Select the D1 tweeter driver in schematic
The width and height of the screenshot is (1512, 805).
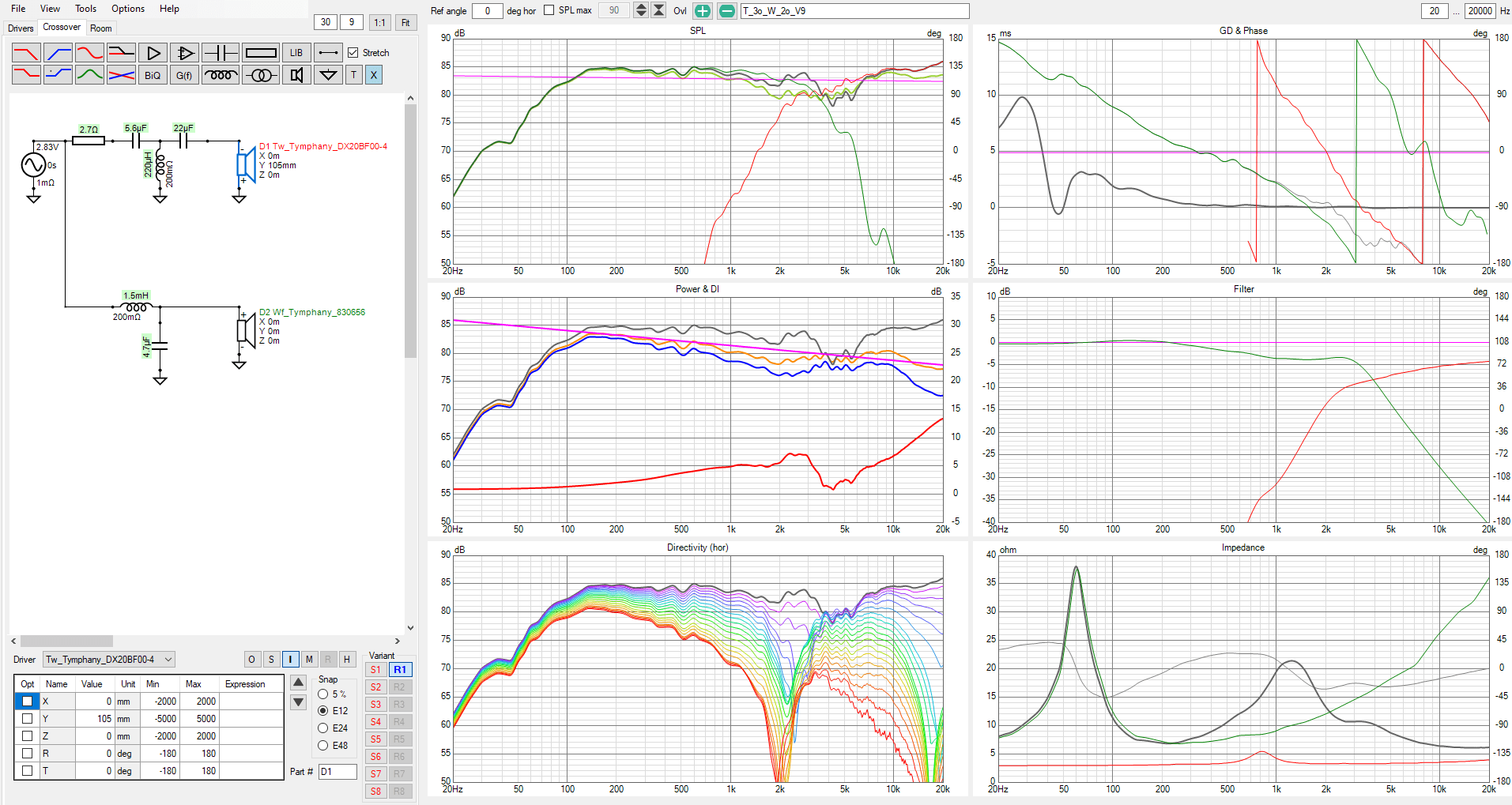(246, 164)
